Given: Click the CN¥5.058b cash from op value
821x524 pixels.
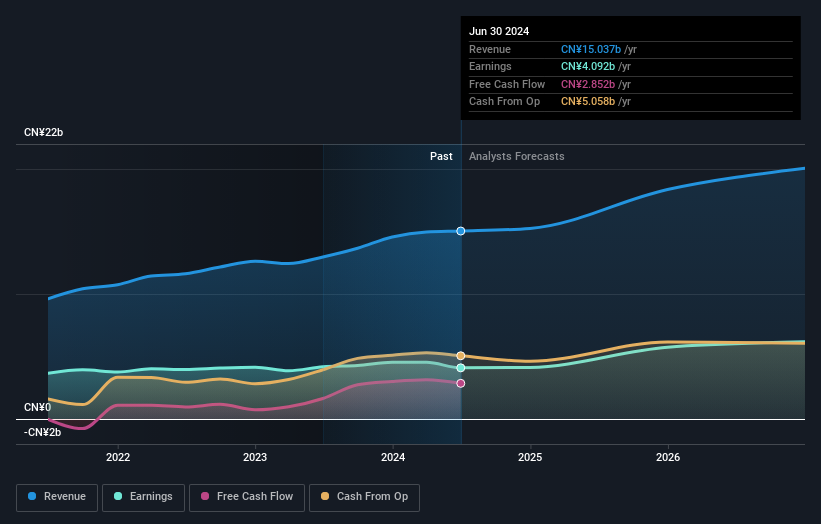Looking at the screenshot, I should click(588, 102).
